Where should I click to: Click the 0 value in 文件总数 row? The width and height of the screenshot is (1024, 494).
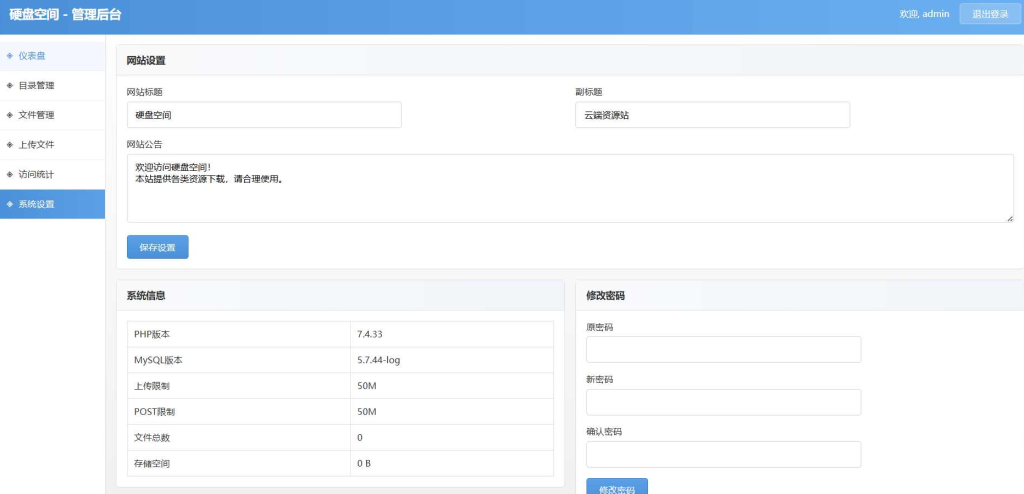[360, 438]
